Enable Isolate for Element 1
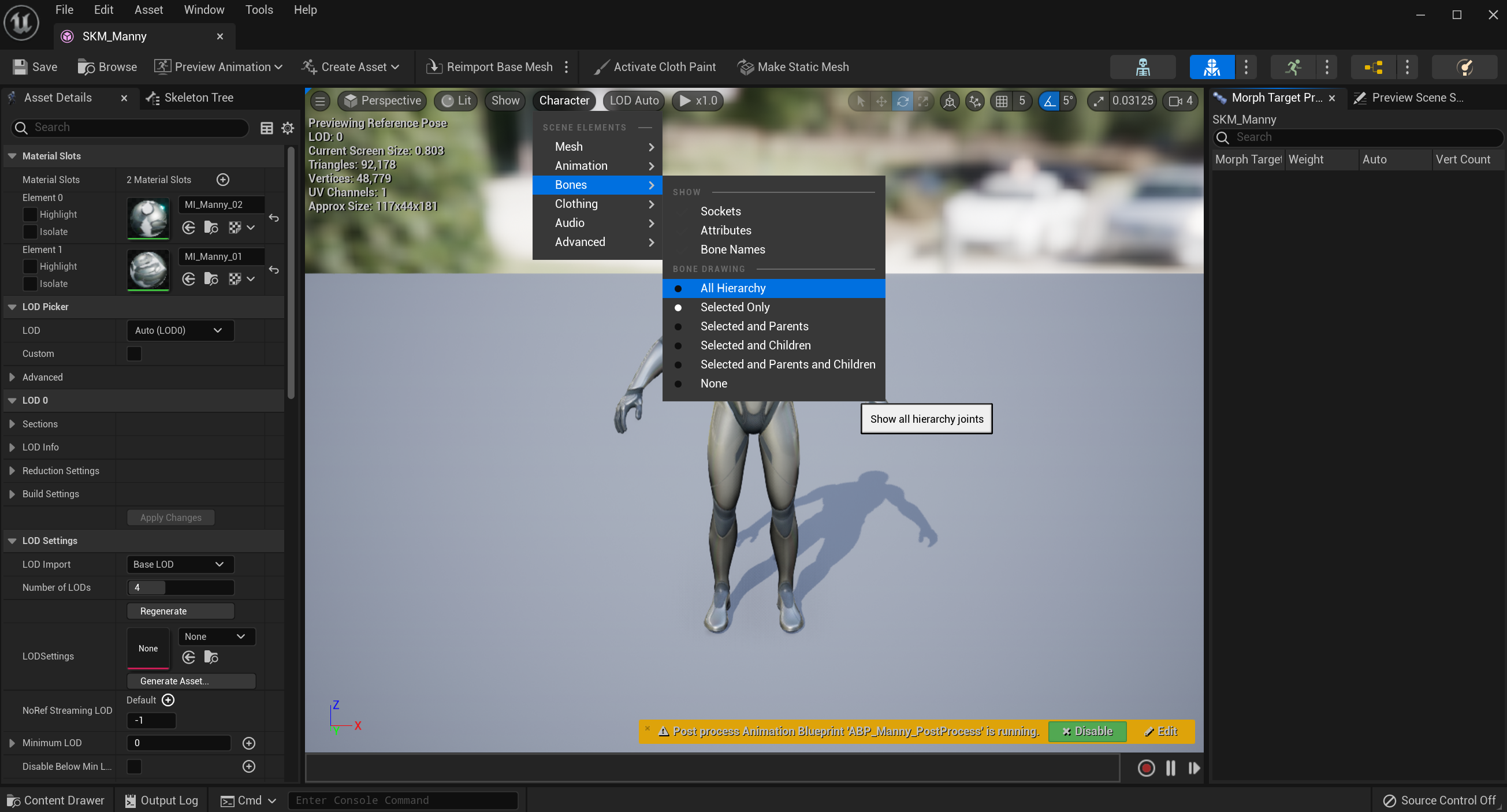This screenshot has height=812, width=1507. click(30, 284)
